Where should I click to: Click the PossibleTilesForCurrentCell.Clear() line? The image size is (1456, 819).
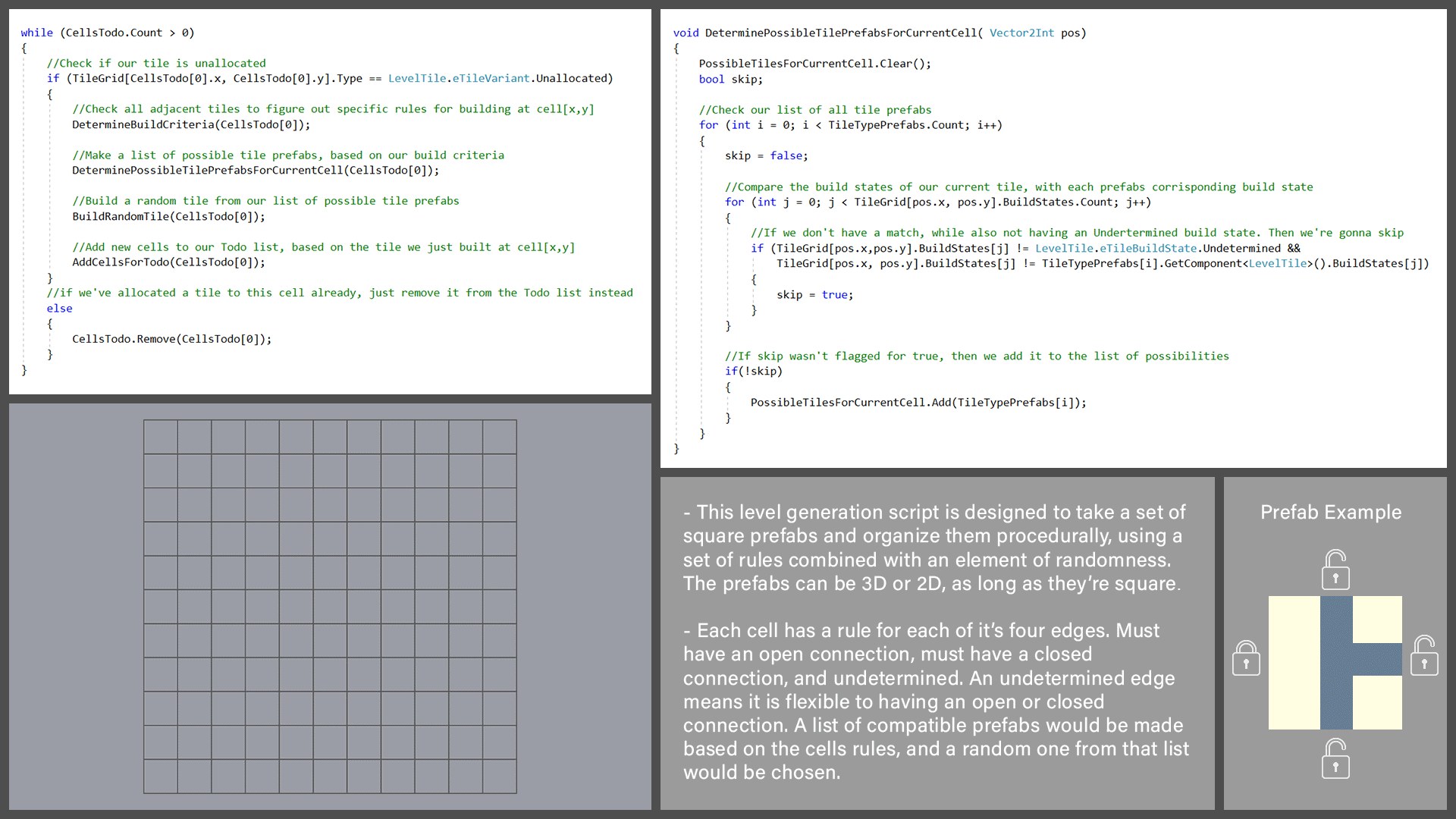point(814,64)
